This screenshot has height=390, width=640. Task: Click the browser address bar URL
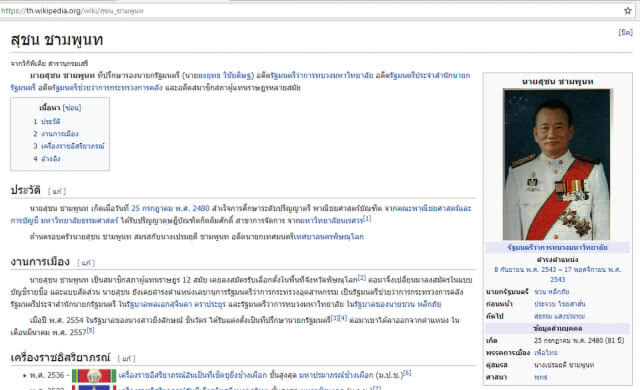click(x=72, y=11)
